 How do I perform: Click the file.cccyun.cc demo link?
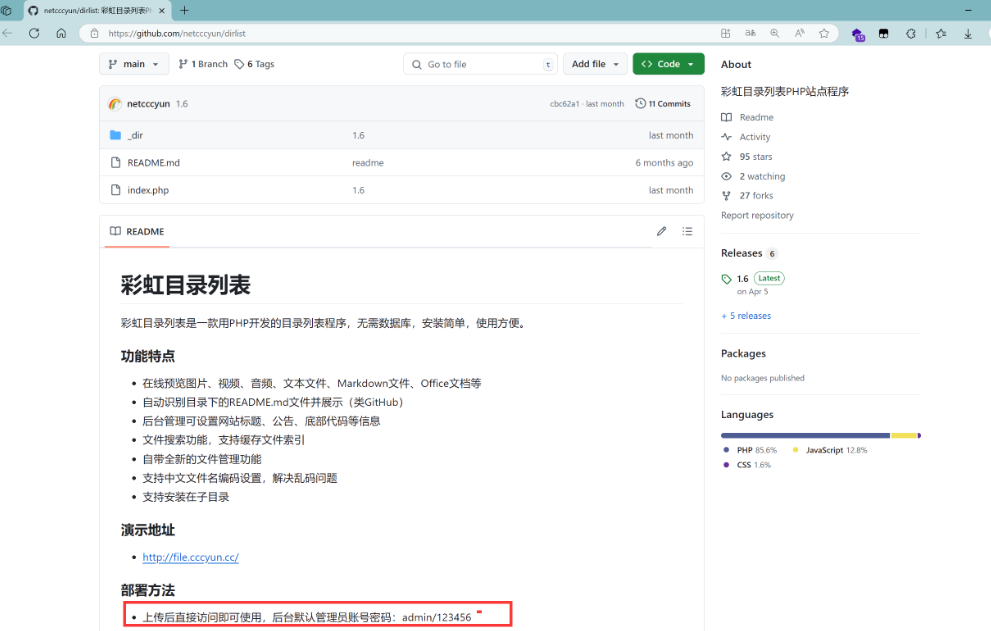(x=190, y=557)
